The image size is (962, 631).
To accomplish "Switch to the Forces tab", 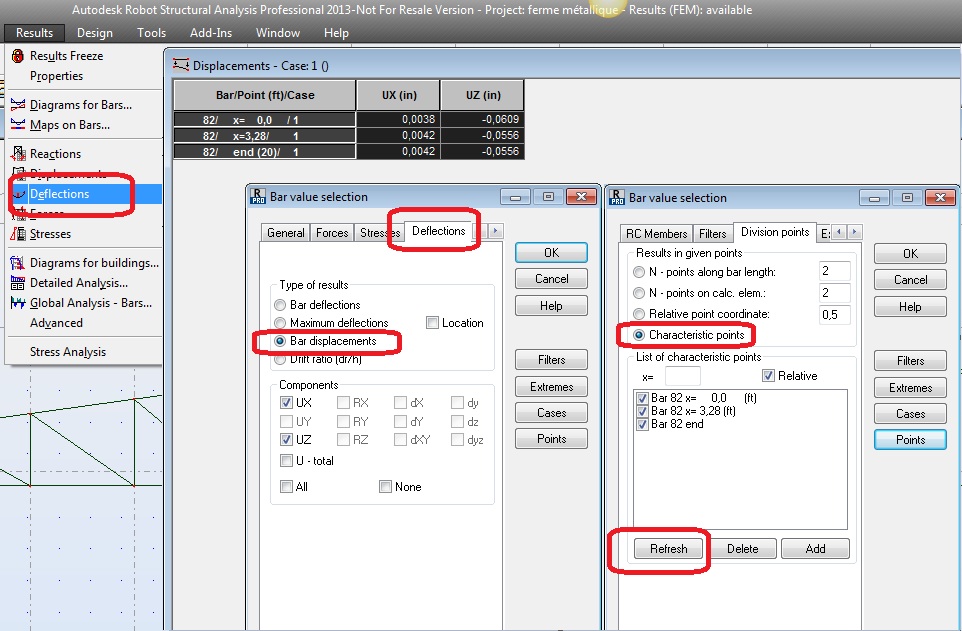I will coord(332,233).
